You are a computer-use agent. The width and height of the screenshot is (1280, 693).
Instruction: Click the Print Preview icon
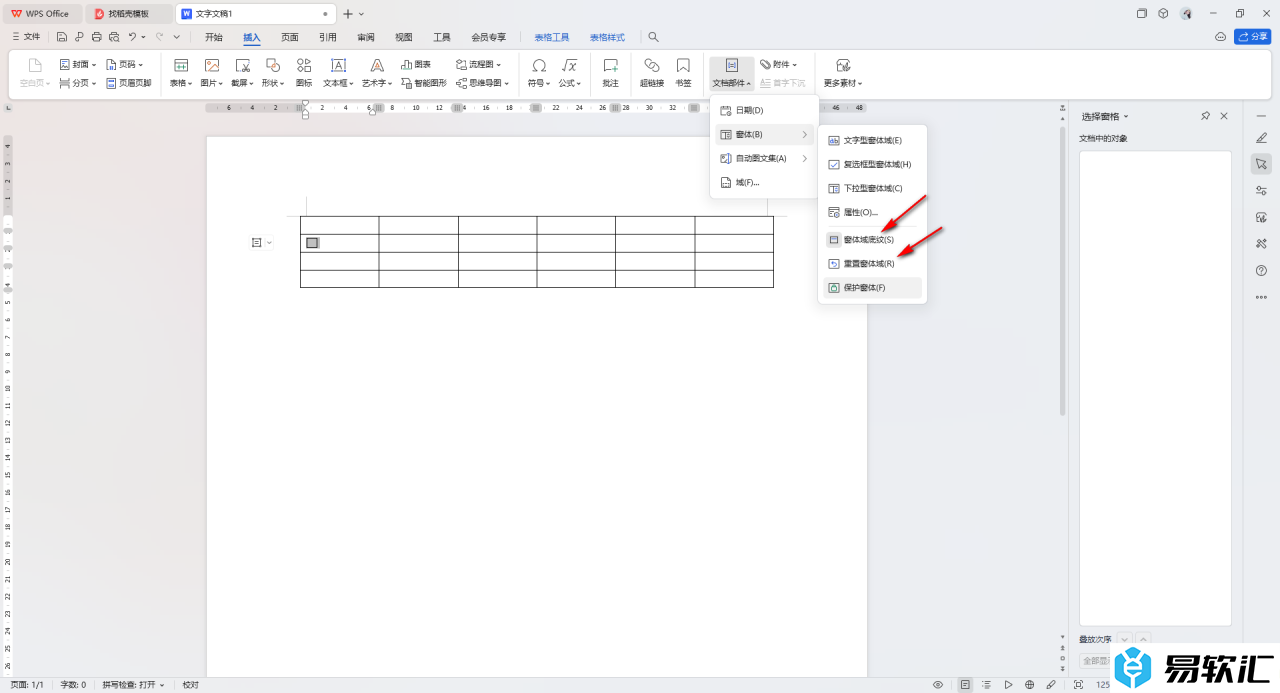(x=113, y=37)
